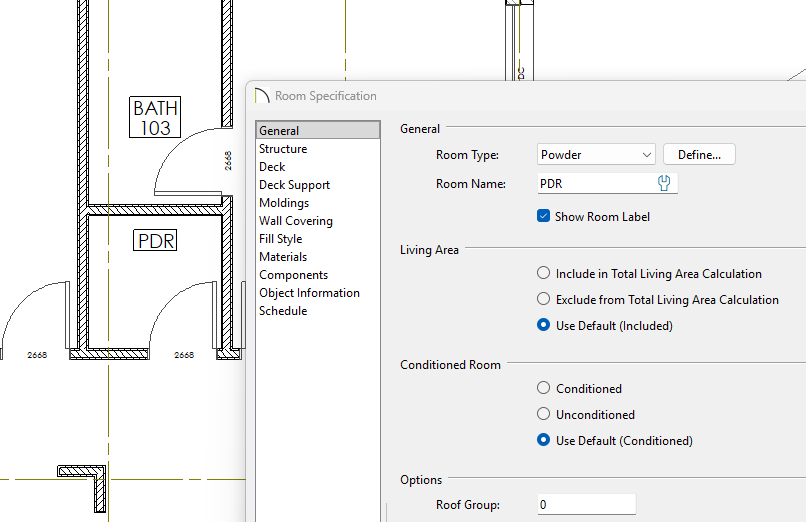Viewport: 806px width, 522px height.
Task: Click the wrench icon beside Room Name
Action: [663, 183]
